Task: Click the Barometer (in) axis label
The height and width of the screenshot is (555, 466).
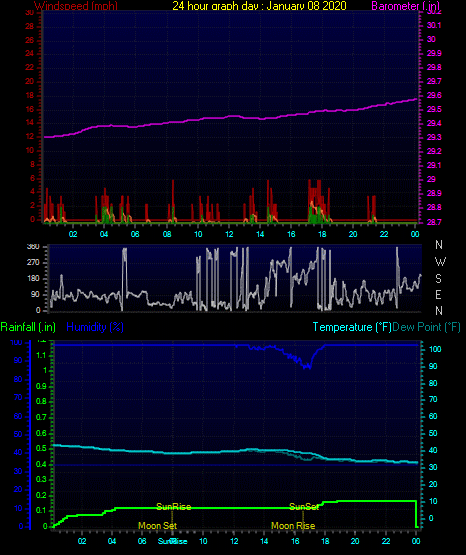Action: [x=405, y=6]
